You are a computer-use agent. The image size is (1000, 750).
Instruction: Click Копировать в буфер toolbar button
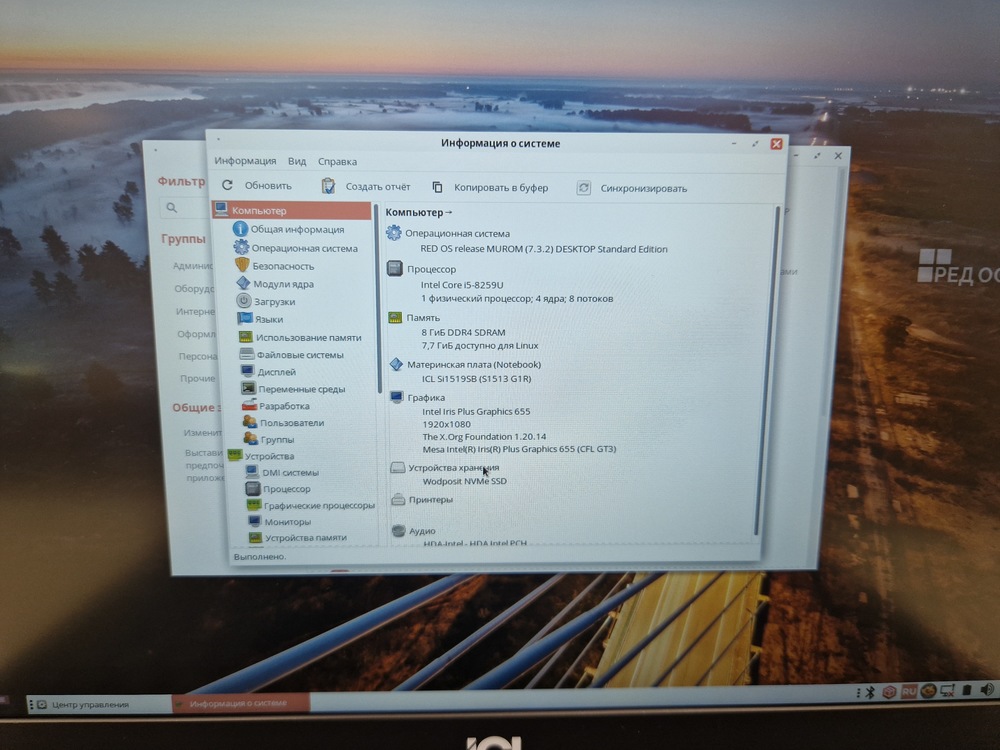pyautogui.click(x=490, y=188)
